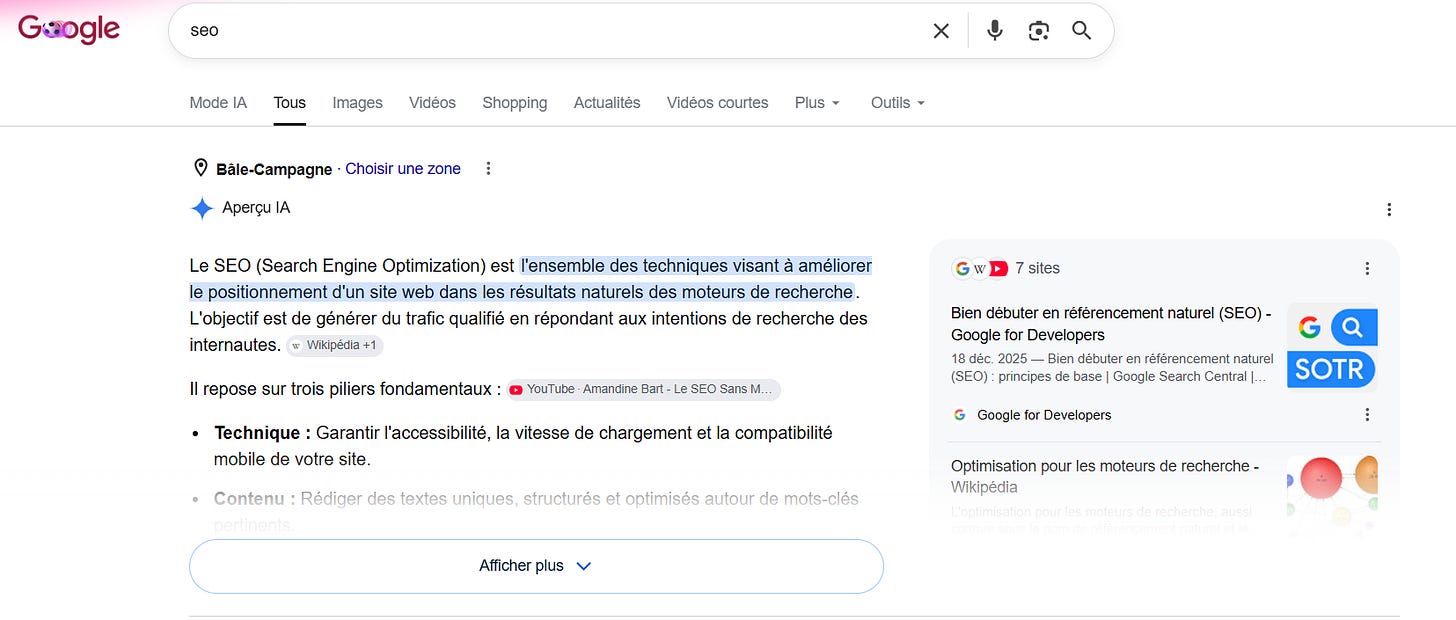Viewport: 1456px width, 620px height.
Task: Click the source favicons next to 7 sites
Action: 980,268
